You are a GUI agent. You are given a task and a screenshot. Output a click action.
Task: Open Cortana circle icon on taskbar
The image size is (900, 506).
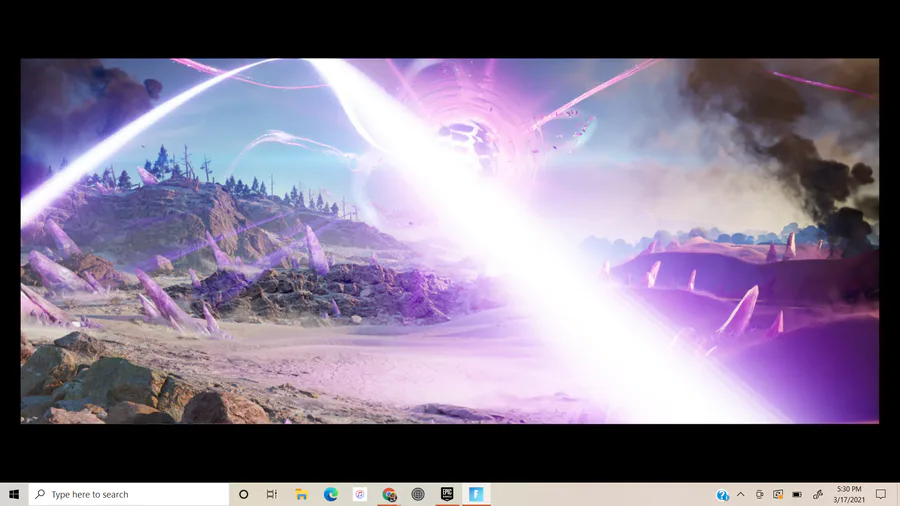pos(243,494)
